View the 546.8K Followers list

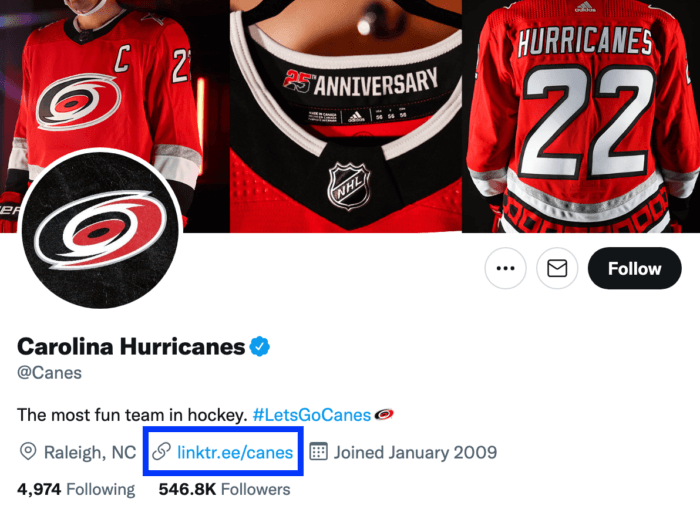[x=224, y=489]
